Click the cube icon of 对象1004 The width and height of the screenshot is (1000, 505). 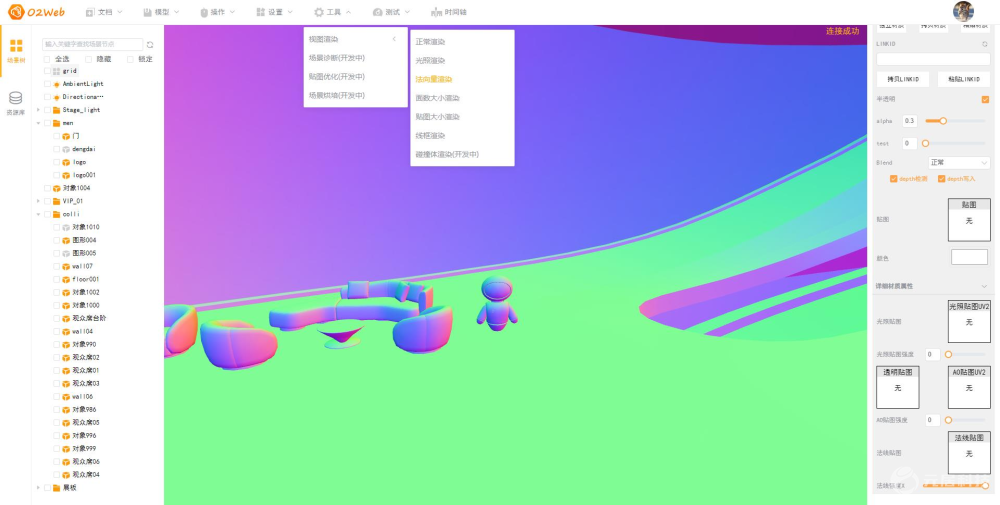(x=57, y=188)
